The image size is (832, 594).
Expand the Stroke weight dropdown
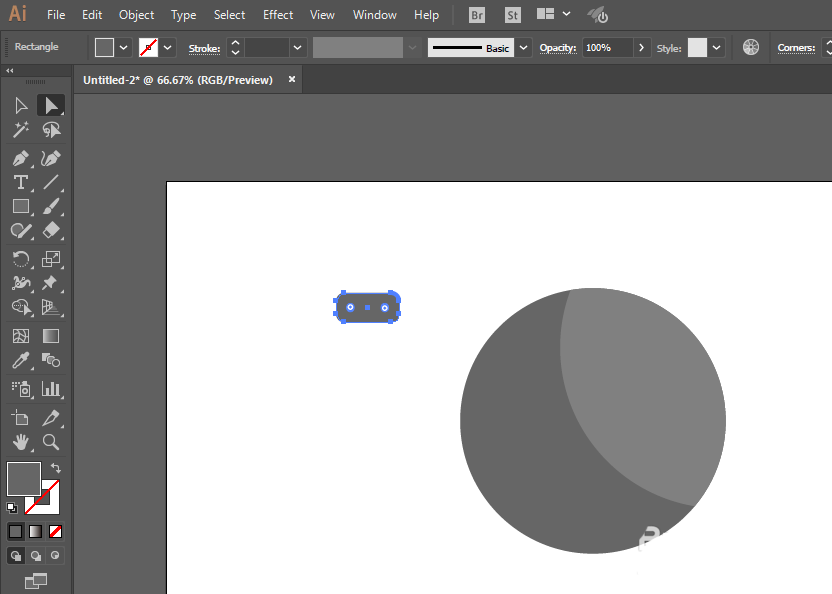click(298, 48)
